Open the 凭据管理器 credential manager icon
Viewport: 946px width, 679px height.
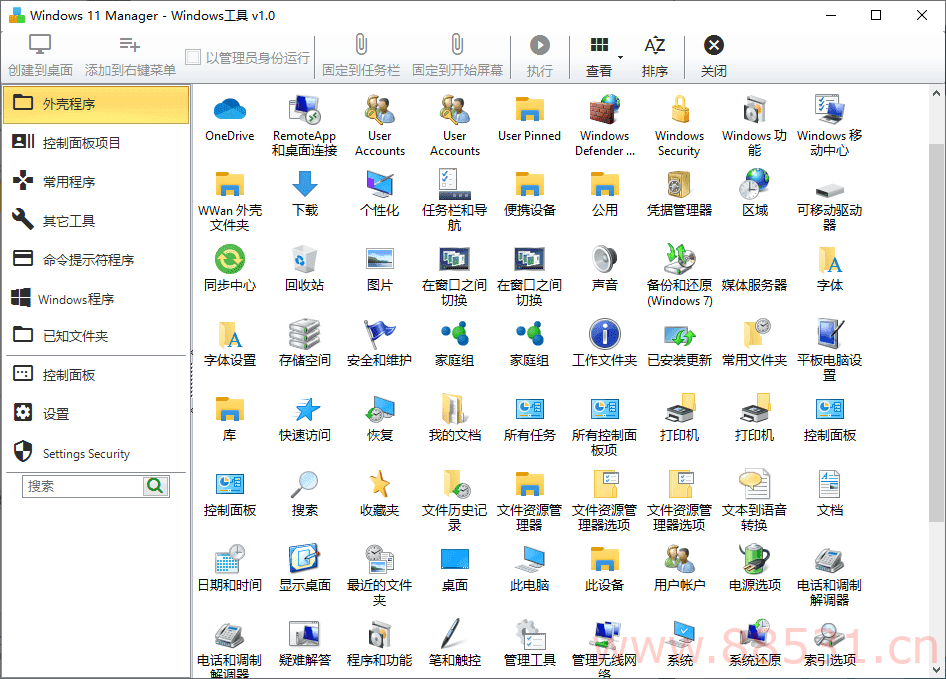tap(679, 185)
